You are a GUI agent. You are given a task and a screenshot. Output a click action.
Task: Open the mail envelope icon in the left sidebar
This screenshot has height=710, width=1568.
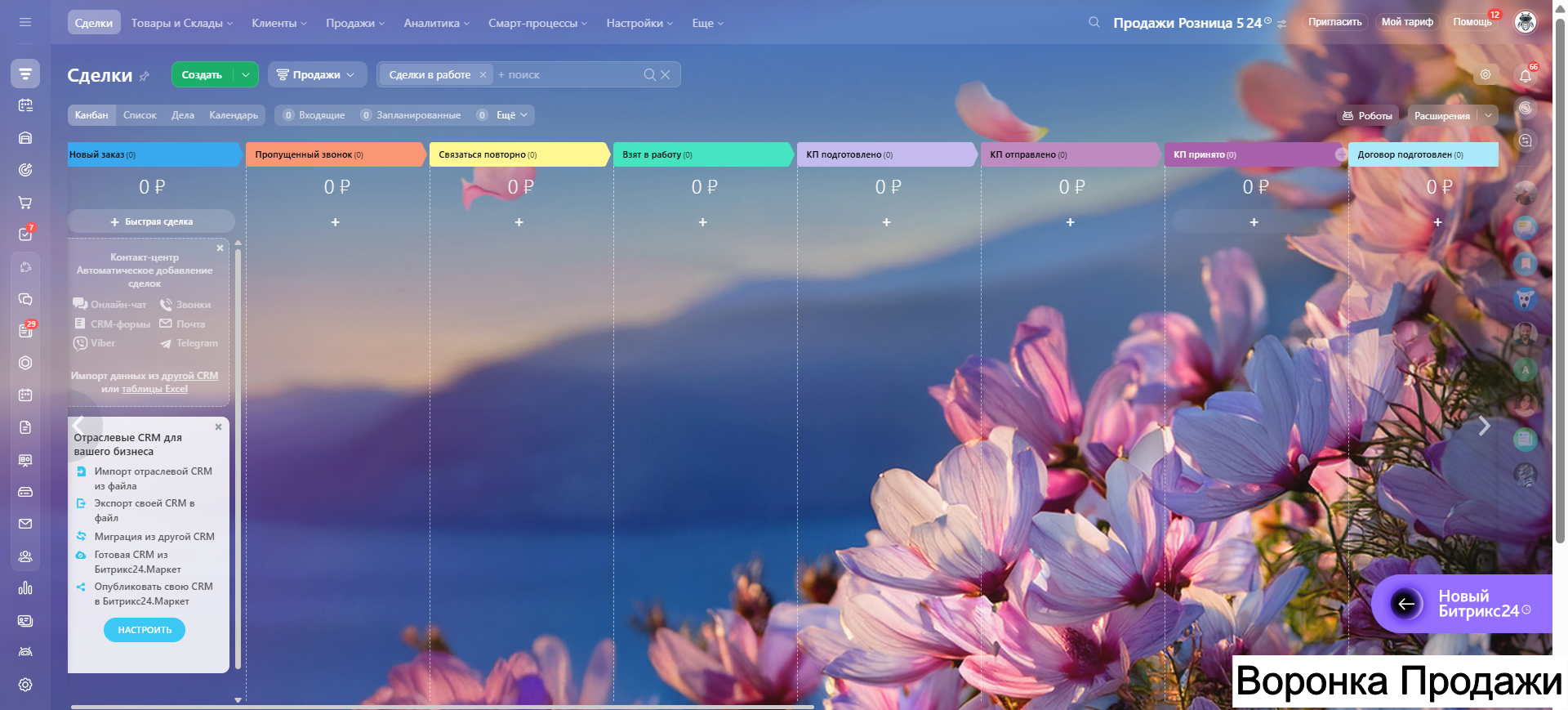coord(25,524)
